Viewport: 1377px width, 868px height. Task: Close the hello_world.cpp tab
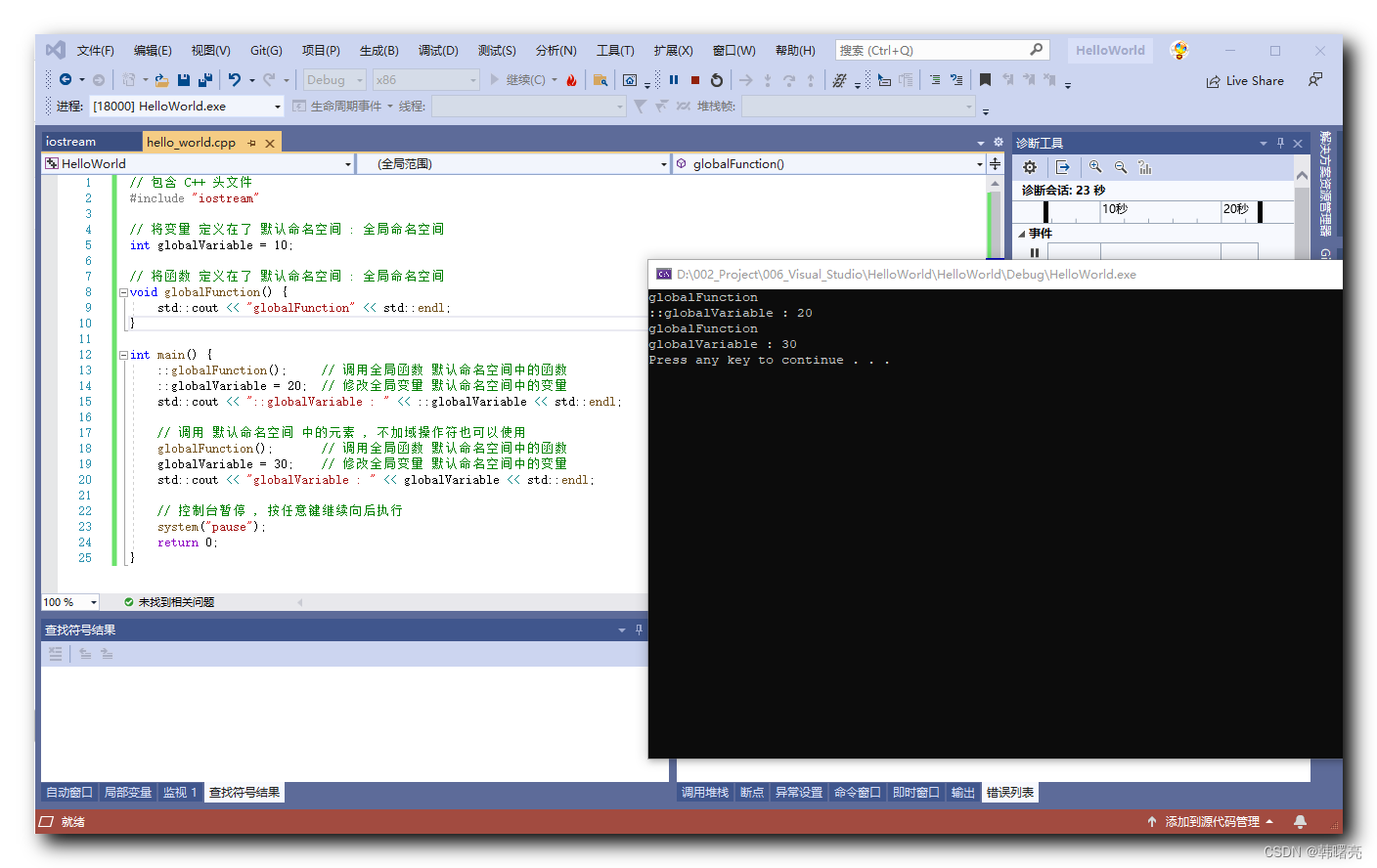tap(270, 143)
